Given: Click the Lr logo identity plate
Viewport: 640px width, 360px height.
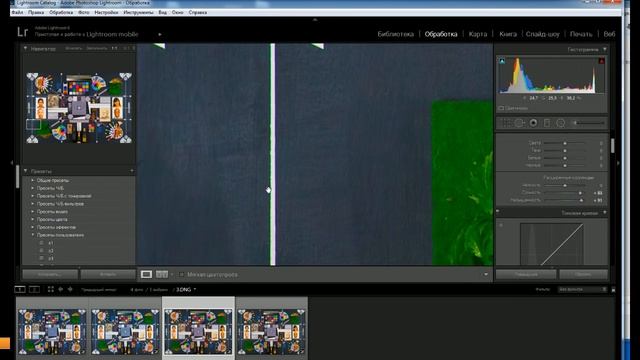Looking at the screenshot, I should tap(22, 32).
